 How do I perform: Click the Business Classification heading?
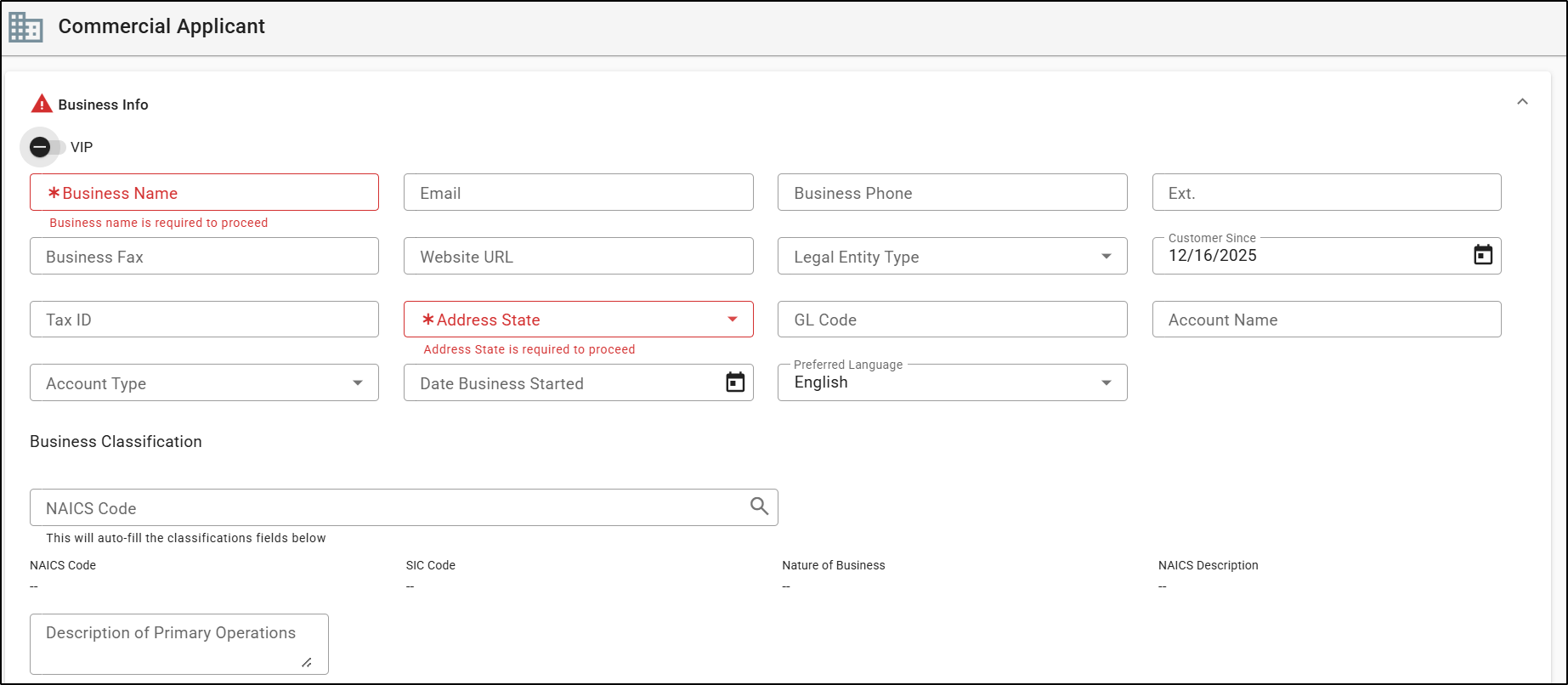pyautogui.click(x=116, y=441)
